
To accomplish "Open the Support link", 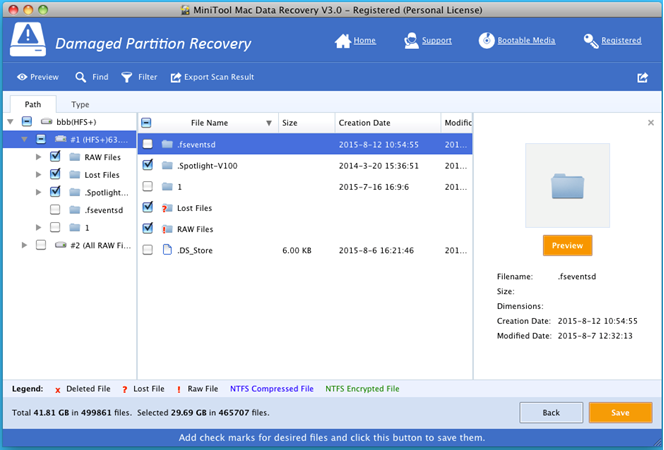I will point(437,41).
